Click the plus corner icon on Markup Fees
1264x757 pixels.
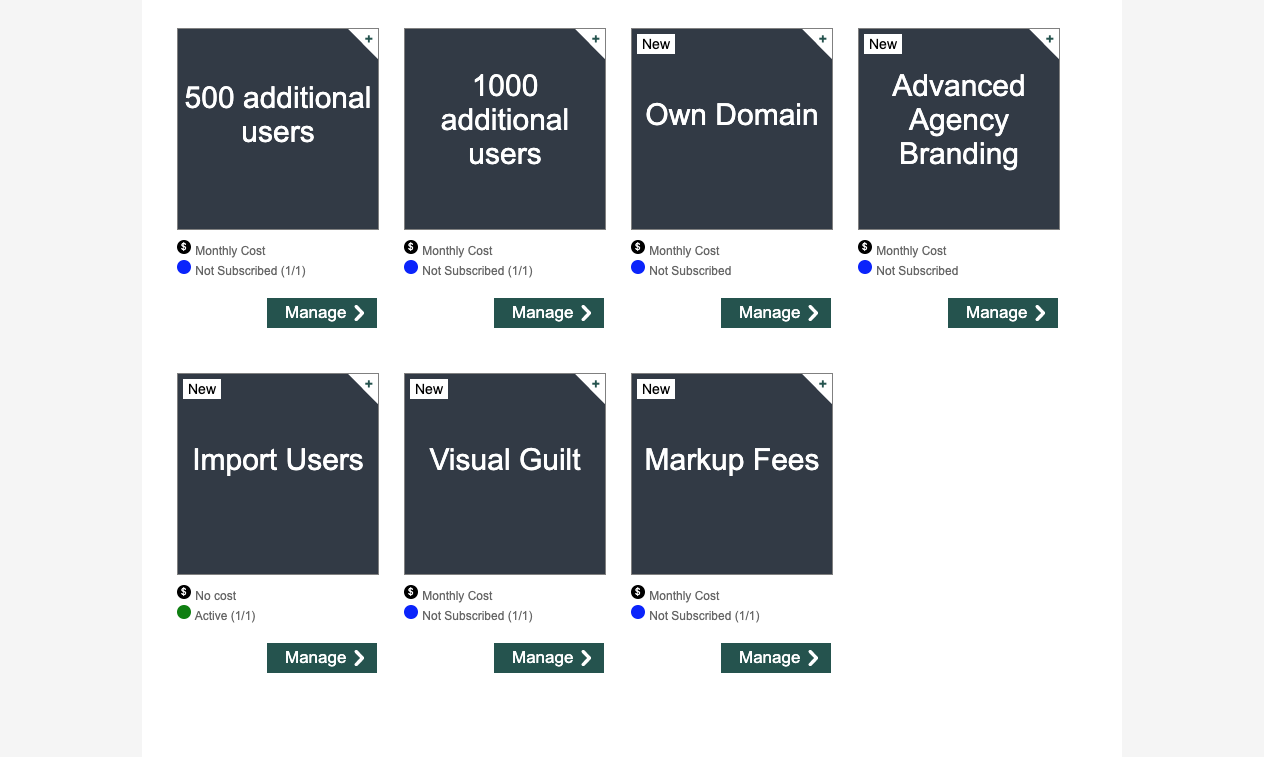pyautogui.click(x=822, y=384)
